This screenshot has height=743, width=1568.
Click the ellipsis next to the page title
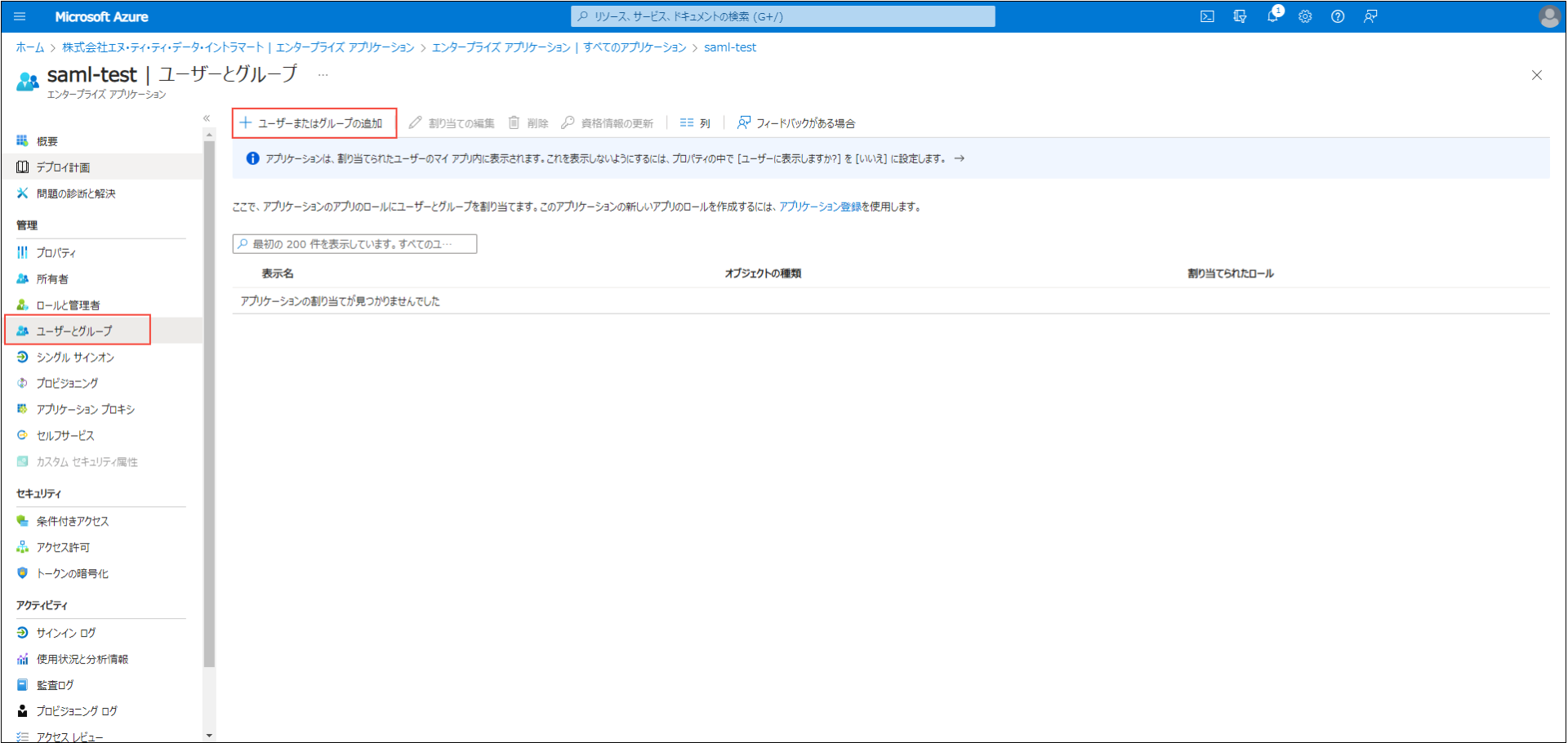coord(323,75)
